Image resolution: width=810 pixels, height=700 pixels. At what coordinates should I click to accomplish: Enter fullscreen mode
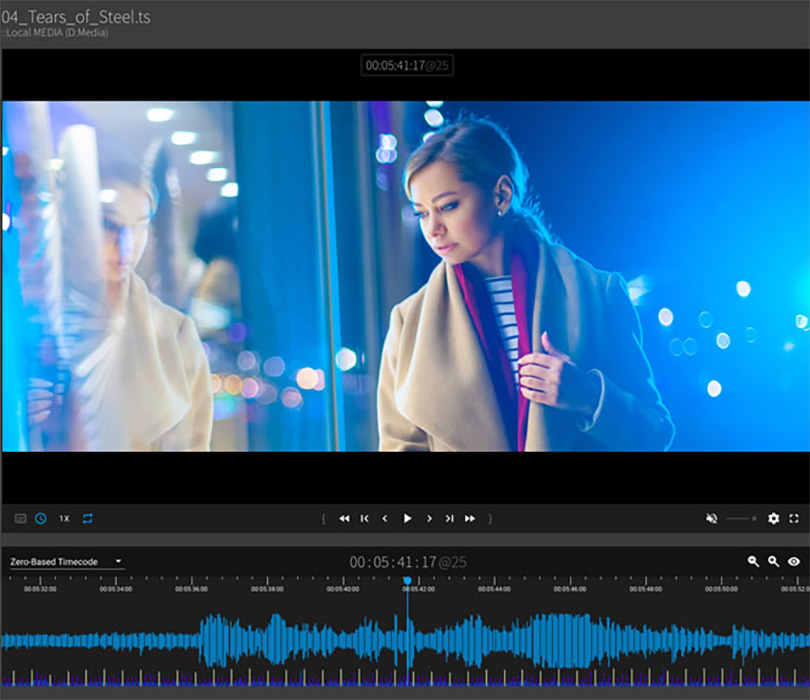click(794, 518)
